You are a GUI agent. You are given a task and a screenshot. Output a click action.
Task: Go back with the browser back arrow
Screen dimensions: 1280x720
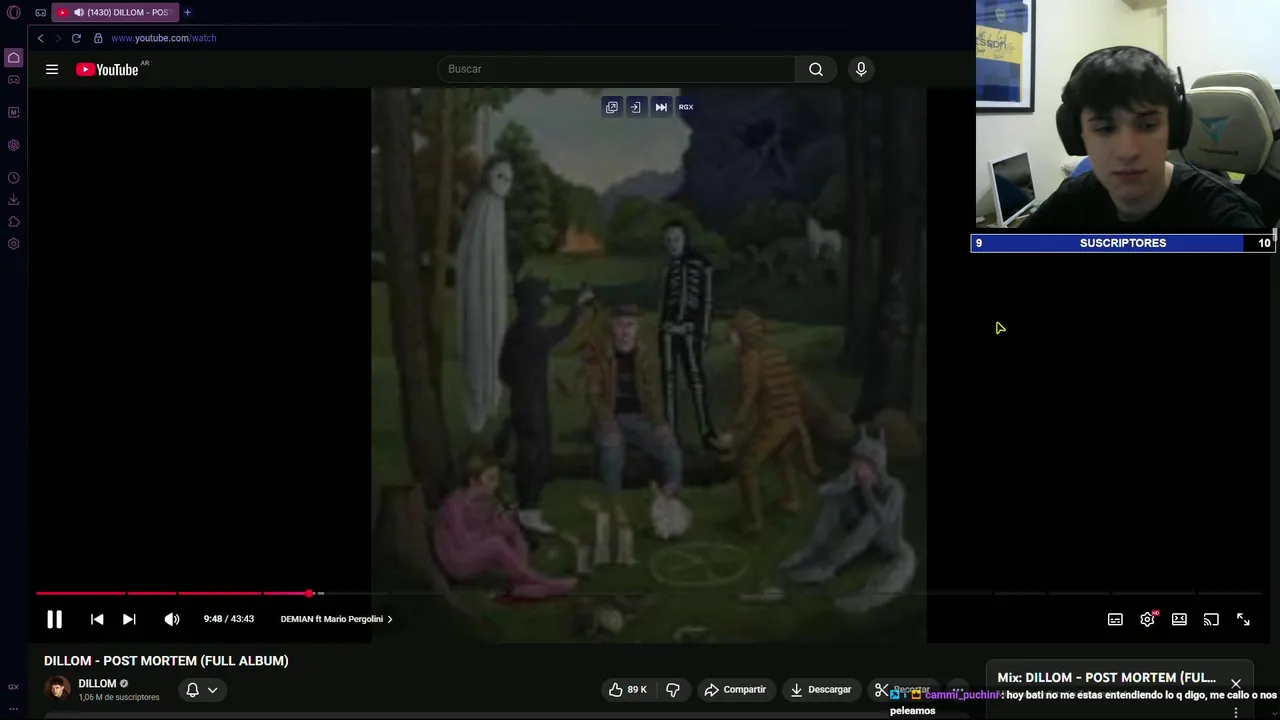point(41,38)
